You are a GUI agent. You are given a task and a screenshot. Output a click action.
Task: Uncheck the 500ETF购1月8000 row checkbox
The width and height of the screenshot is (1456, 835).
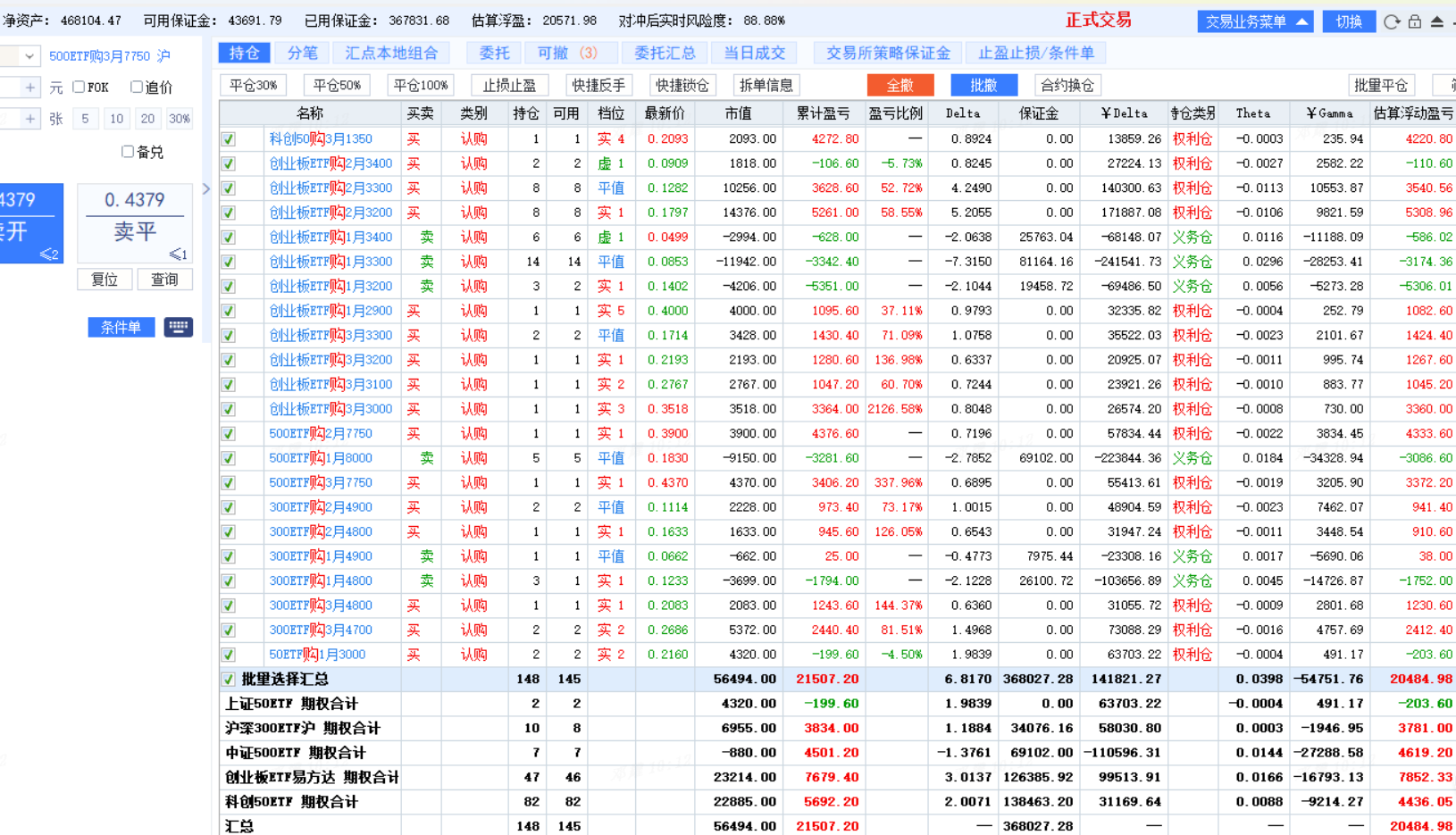229,458
